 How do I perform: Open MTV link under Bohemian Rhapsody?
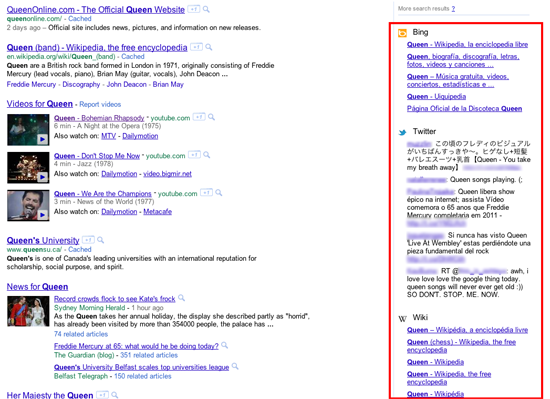click(x=108, y=136)
